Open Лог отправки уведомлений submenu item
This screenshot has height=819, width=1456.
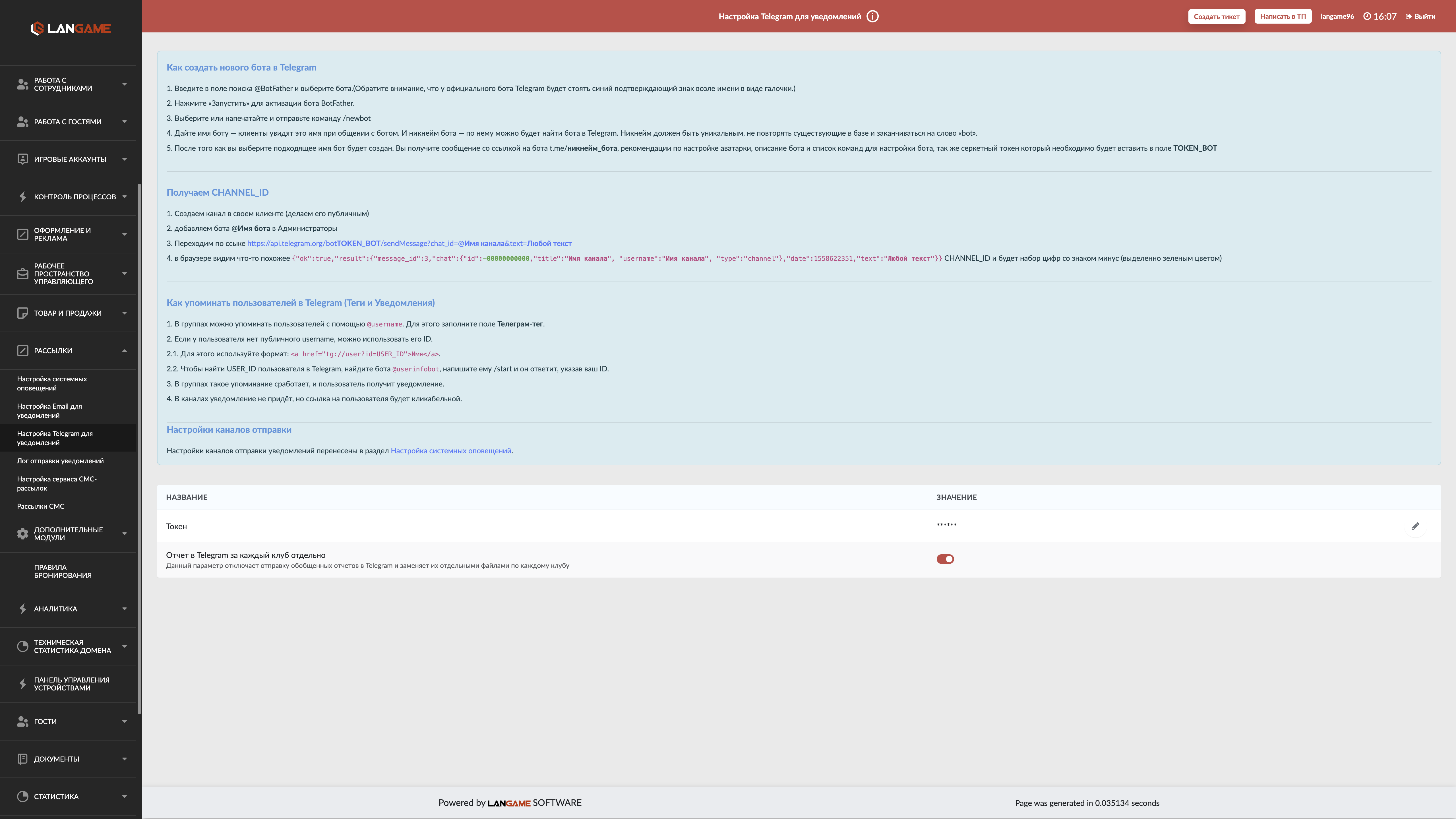61,461
